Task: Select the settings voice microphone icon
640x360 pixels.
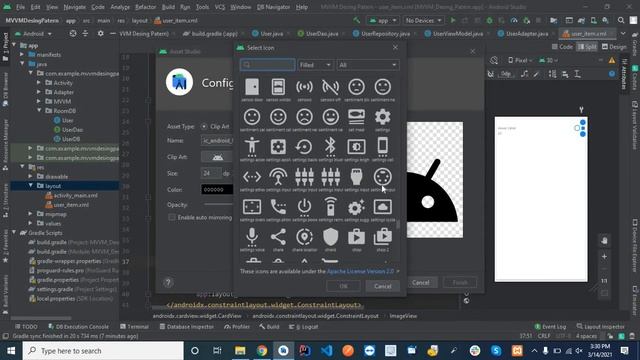Action: click(x=252, y=237)
